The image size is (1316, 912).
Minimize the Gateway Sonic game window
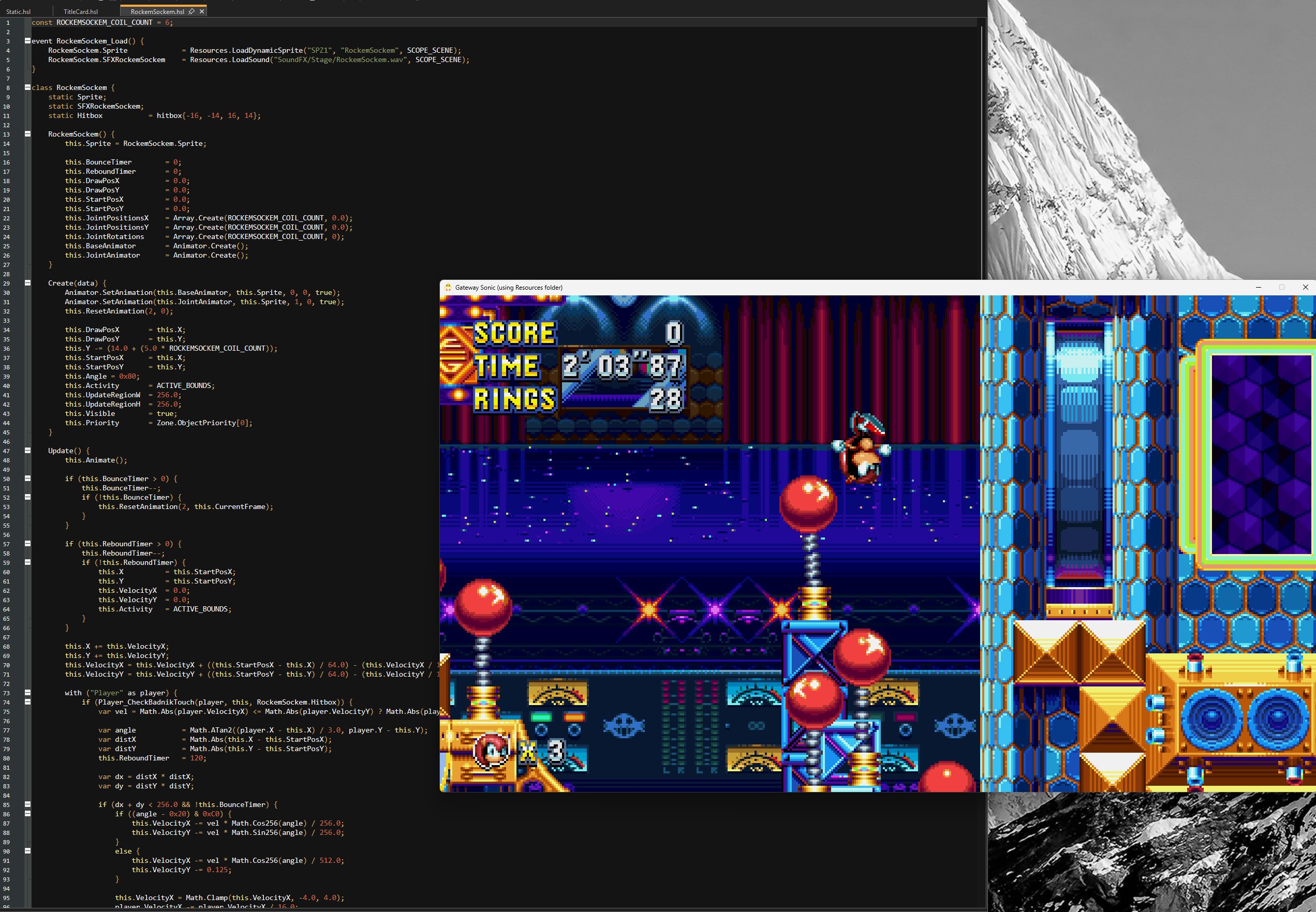point(1258,288)
